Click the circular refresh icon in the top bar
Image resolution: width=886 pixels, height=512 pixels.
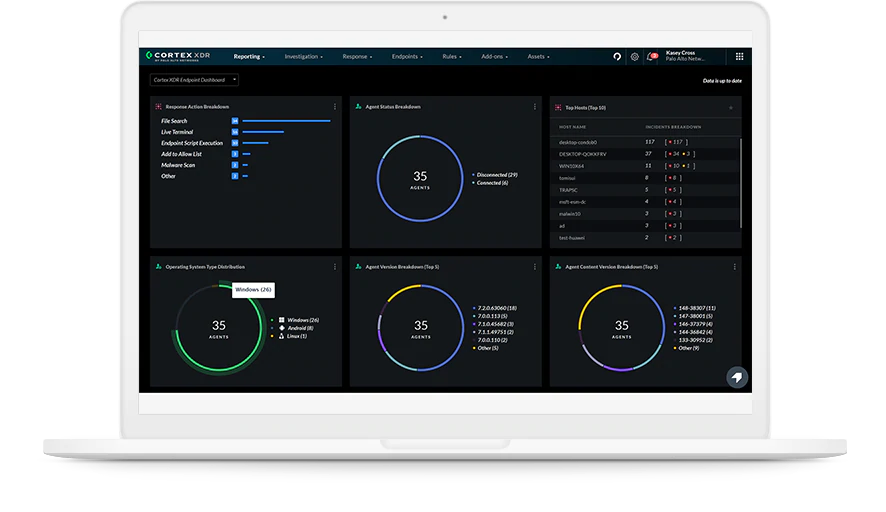coord(617,57)
